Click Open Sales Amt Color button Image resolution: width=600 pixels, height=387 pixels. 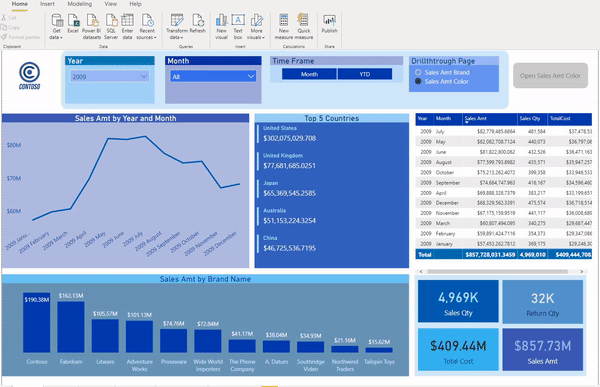pyautogui.click(x=550, y=76)
